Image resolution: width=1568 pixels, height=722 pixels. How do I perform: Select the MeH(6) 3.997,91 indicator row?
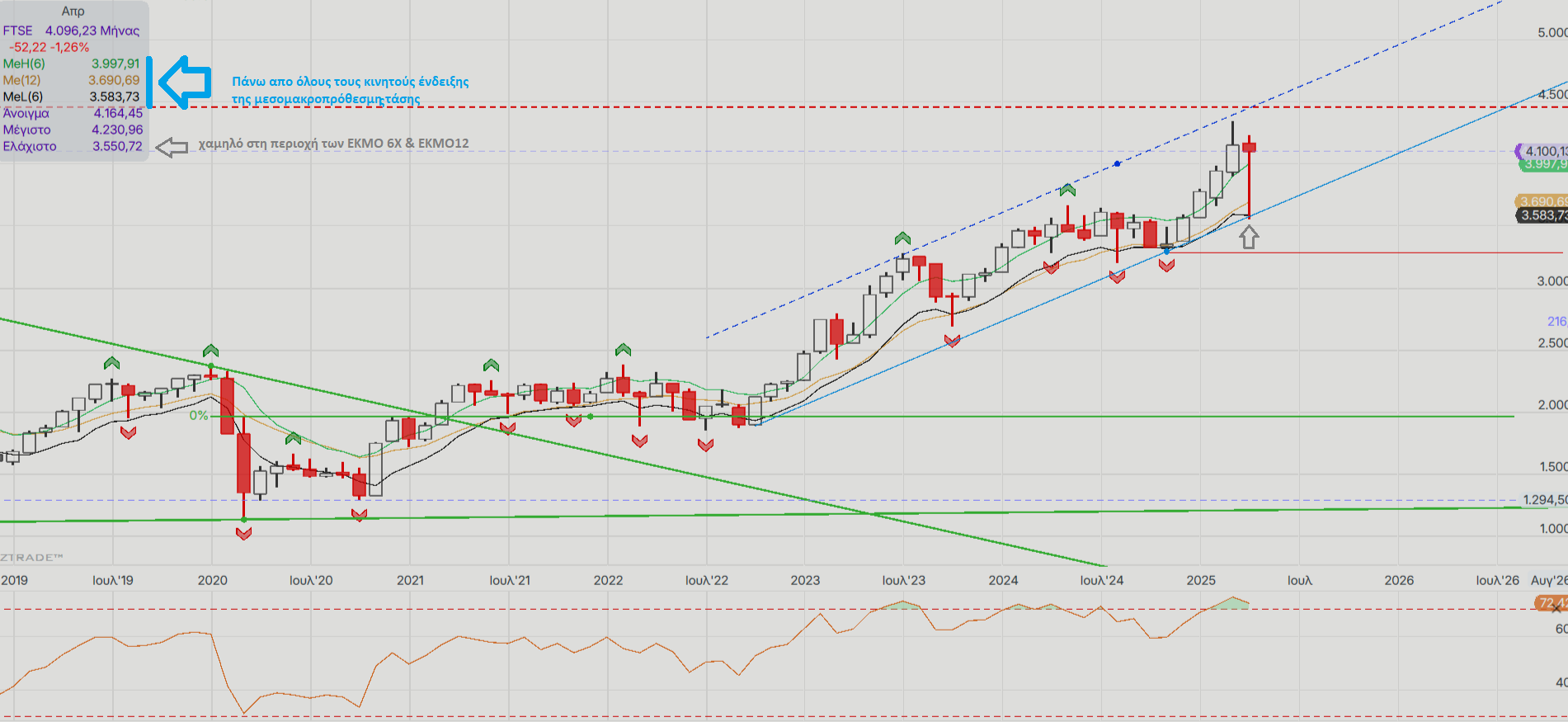coord(72,64)
